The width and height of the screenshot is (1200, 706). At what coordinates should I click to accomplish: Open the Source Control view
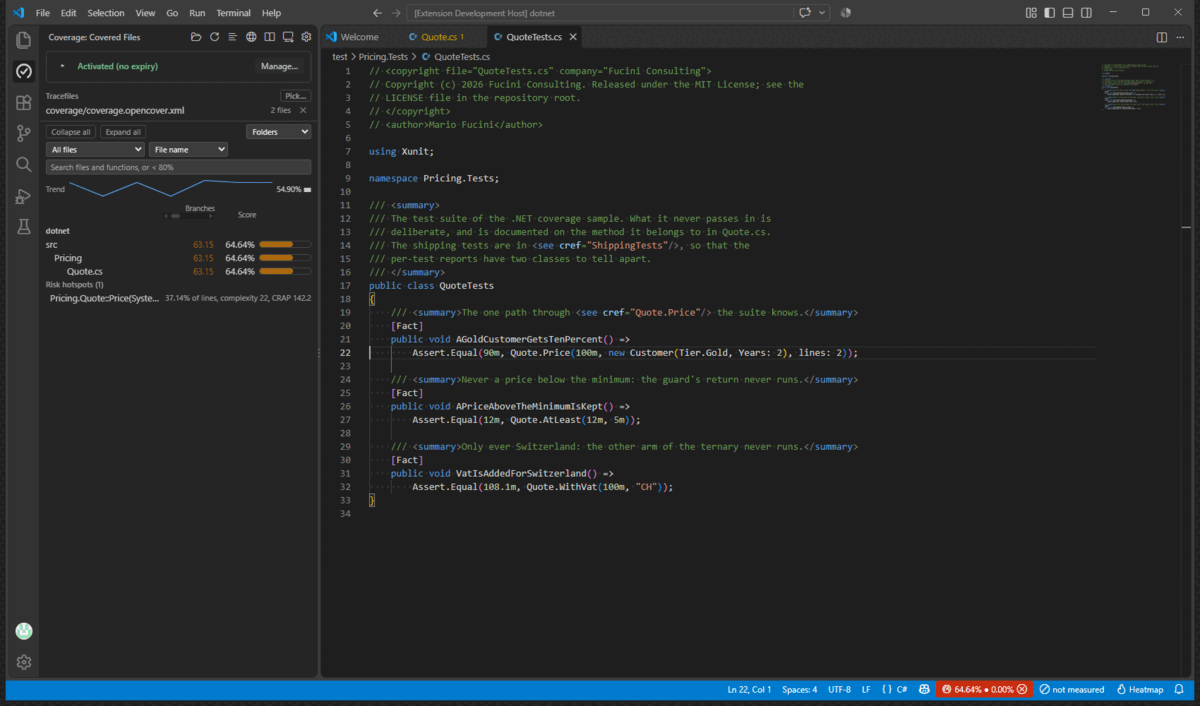tap(24, 133)
